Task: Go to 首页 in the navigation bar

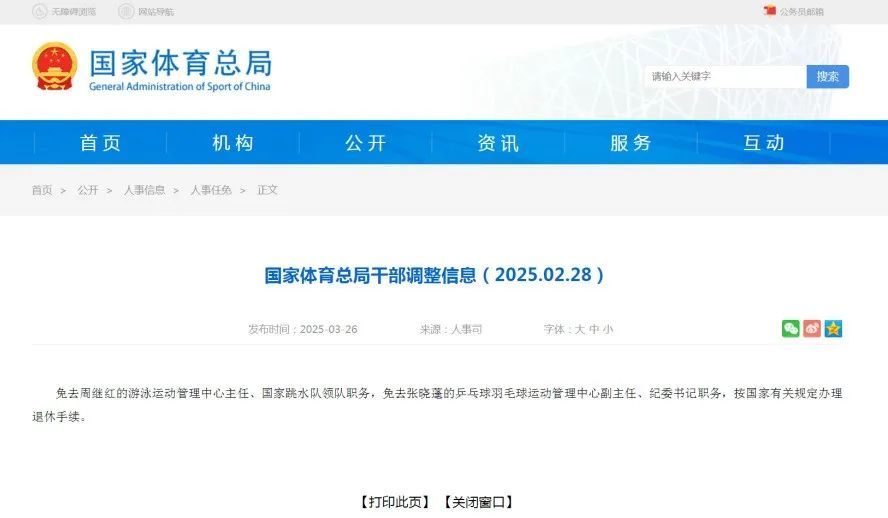Action: 101,143
